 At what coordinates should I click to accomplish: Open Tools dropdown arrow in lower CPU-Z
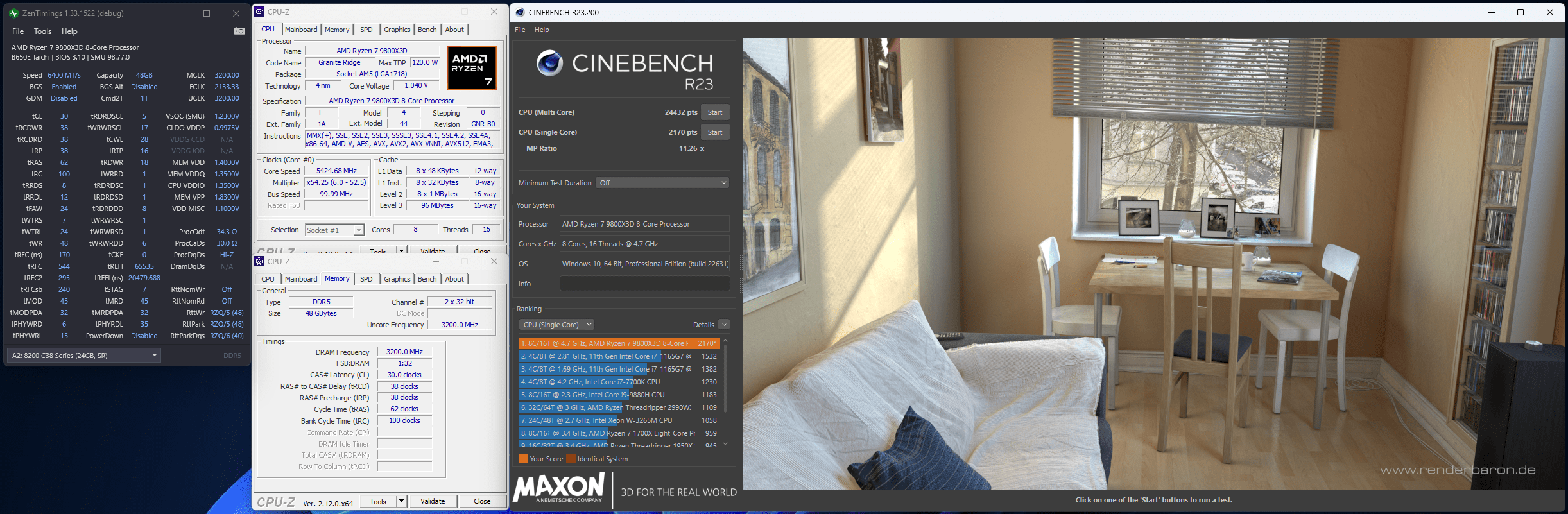tap(402, 501)
